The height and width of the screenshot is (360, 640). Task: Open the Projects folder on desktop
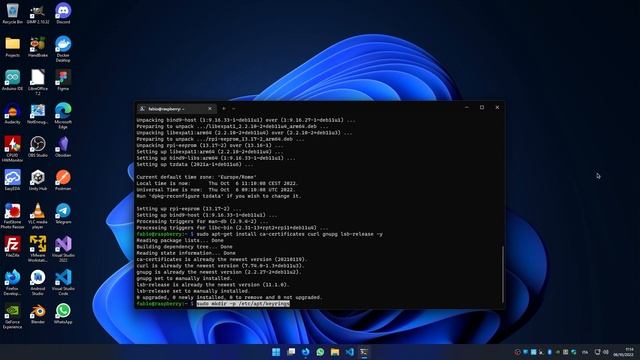[12, 47]
